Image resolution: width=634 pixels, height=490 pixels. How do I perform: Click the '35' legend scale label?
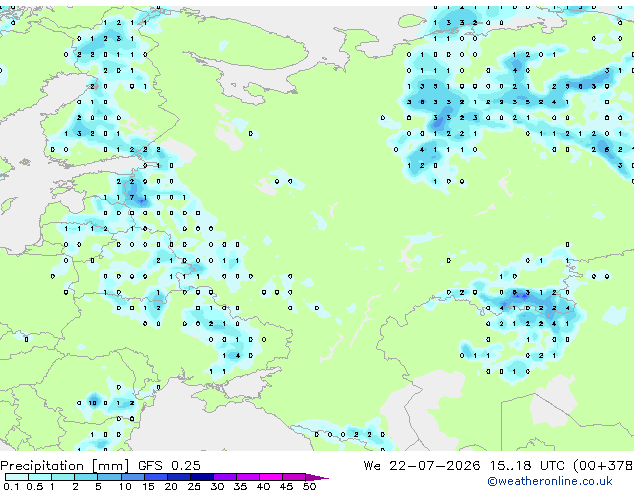[240, 486]
